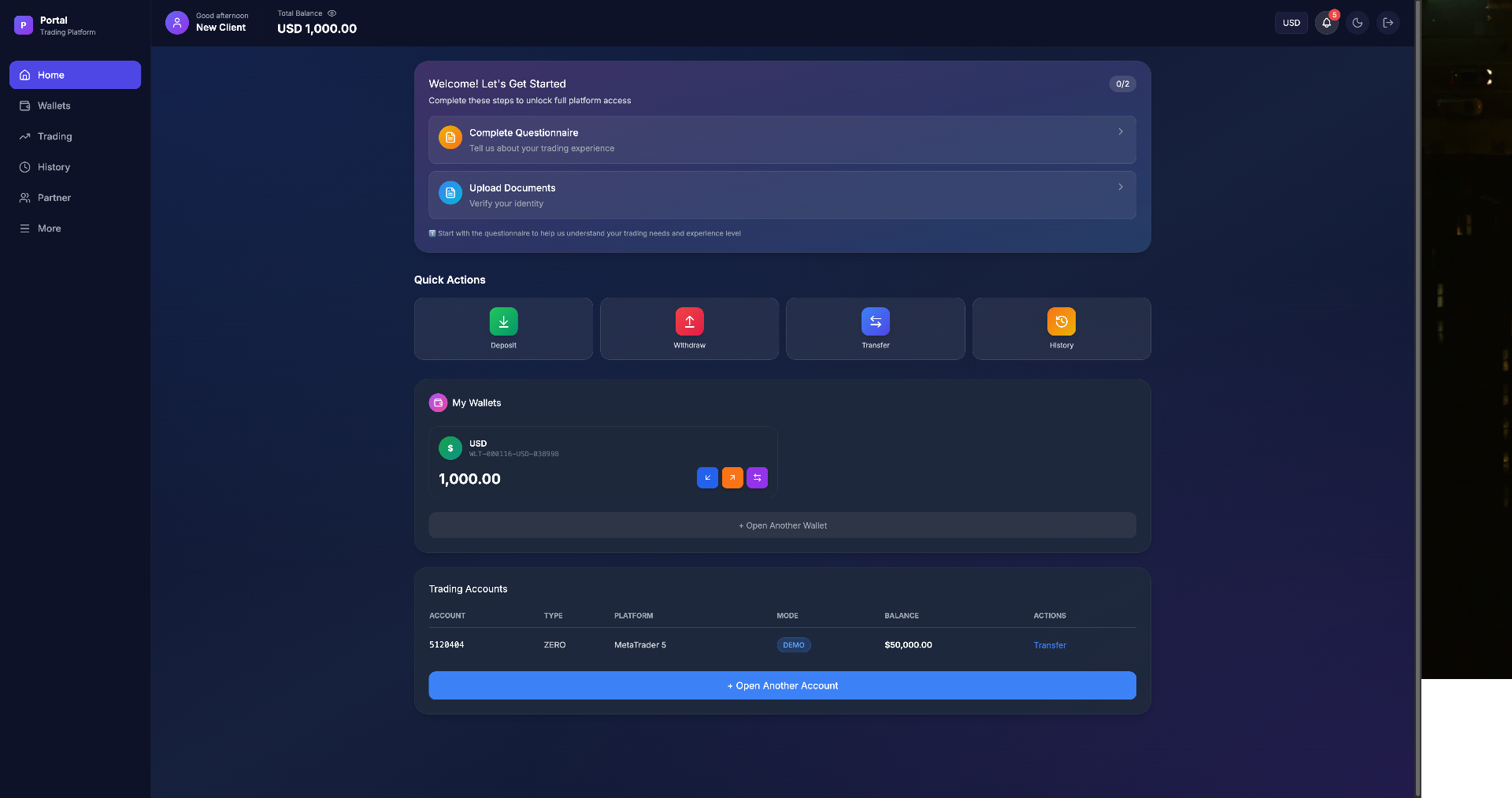
Task: Expand the Upload Documents step
Action: coord(781,195)
